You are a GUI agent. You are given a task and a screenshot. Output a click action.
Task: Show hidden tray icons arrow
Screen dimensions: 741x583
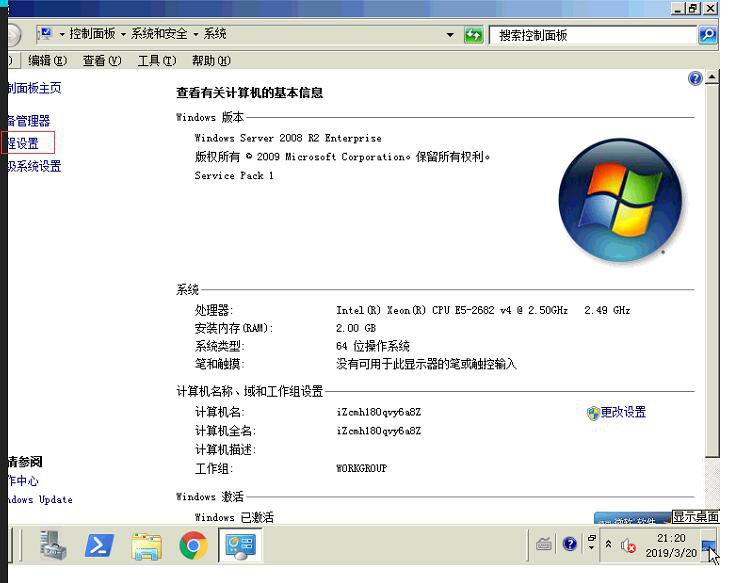click(x=608, y=544)
